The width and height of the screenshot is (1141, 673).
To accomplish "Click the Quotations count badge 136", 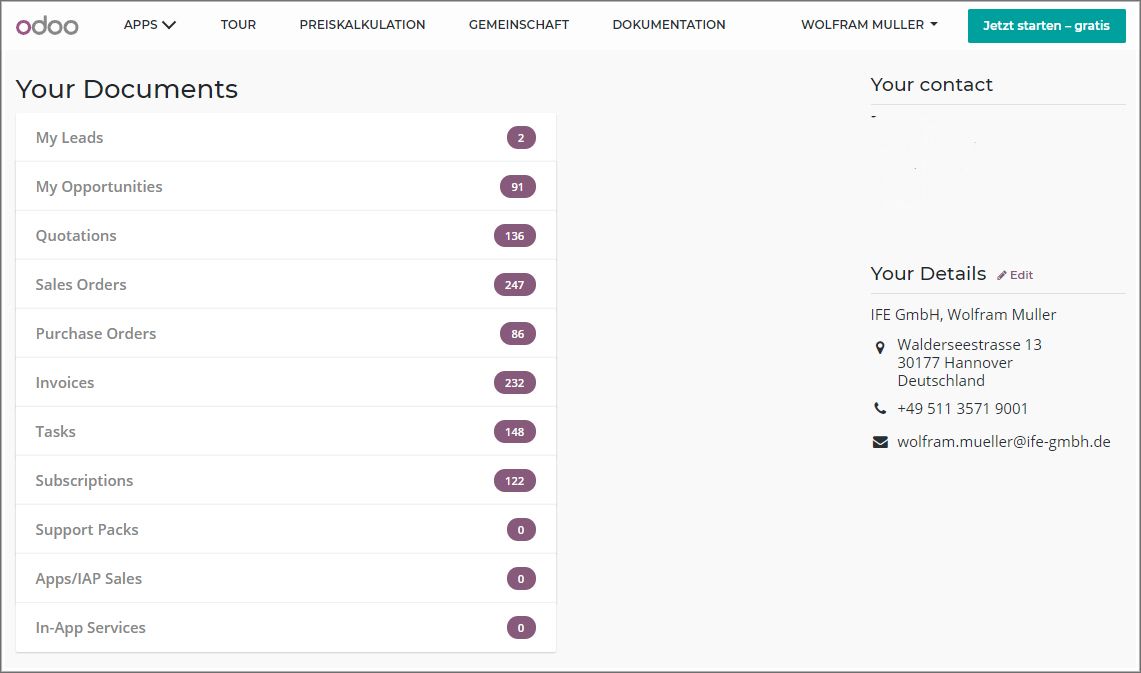I will (x=515, y=236).
